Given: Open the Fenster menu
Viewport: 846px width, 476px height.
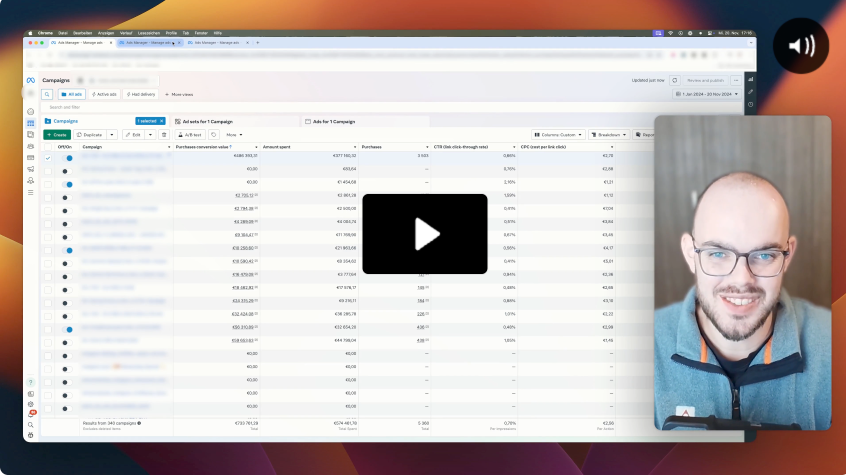Looking at the screenshot, I should (x=201, y=33).
